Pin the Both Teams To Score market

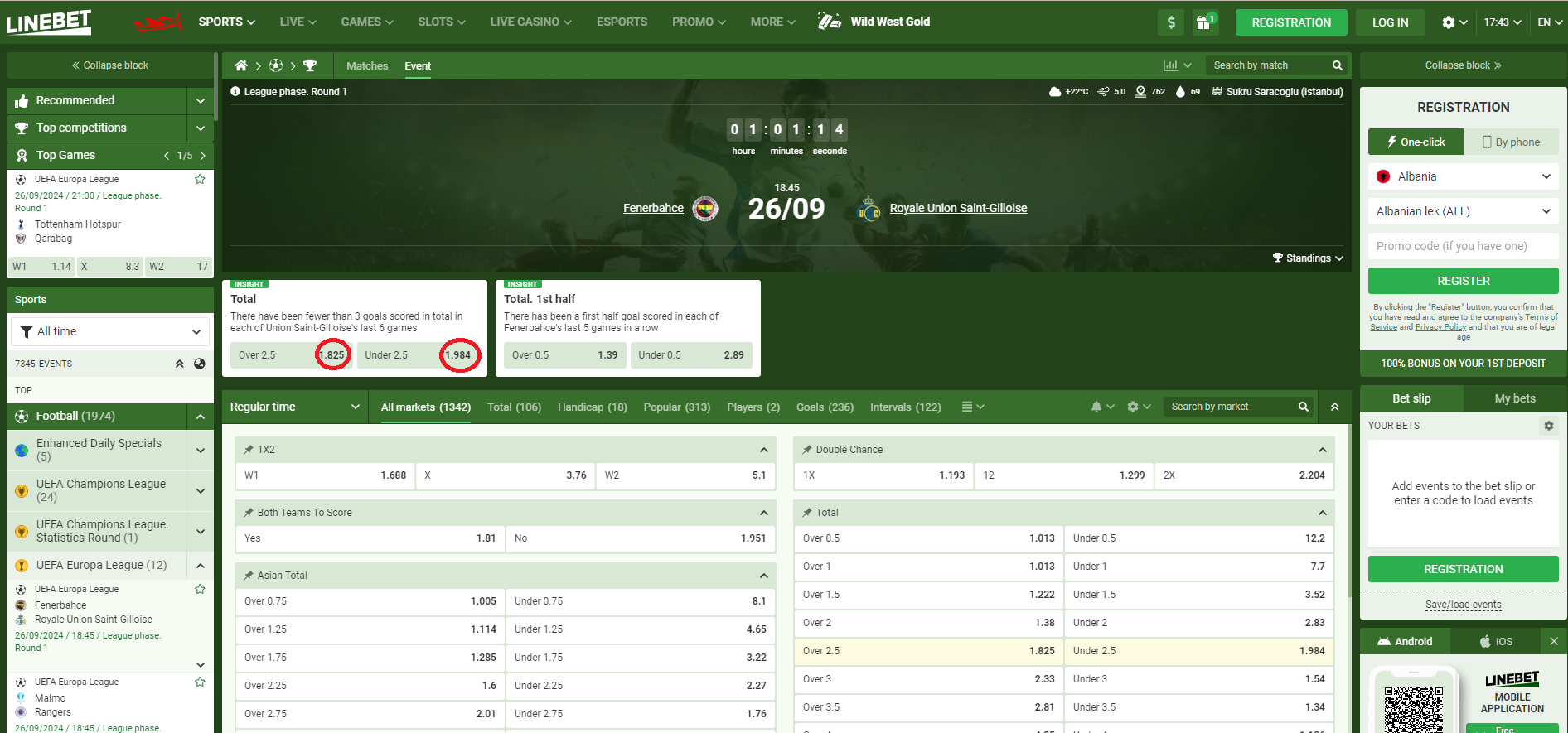[x=248, y=513]
